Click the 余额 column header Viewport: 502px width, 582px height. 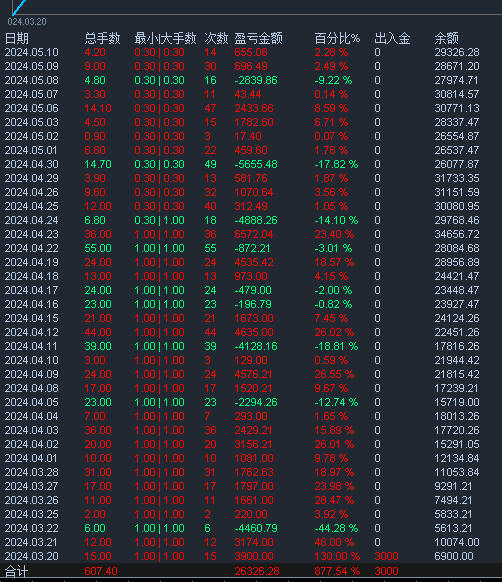tap(447, 38)
